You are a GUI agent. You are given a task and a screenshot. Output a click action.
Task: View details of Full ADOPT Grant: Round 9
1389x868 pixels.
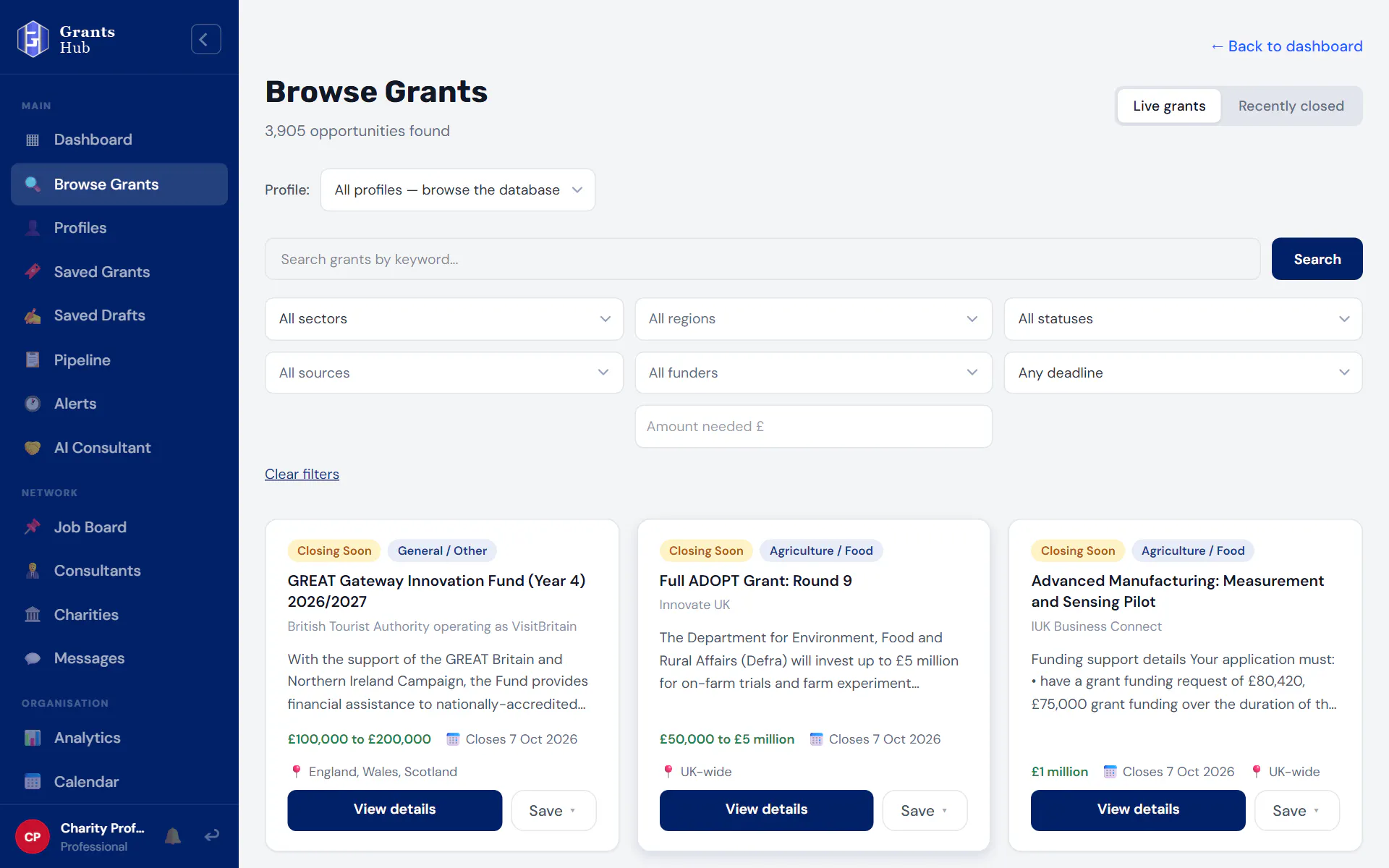(766, 810)
